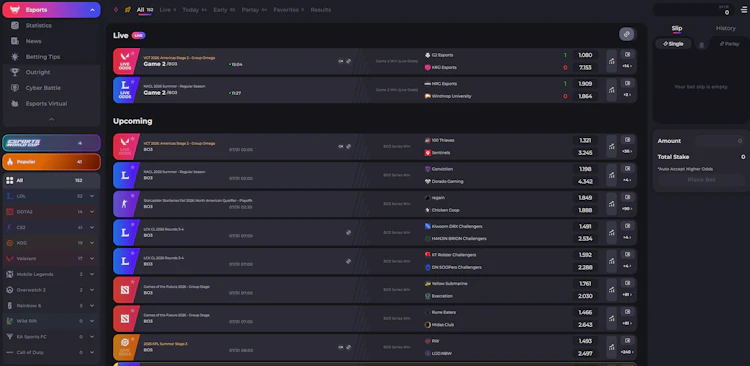This screenshot has width=750, height=366.
Task: Collapse the Esports menu header
Action: 52,10
